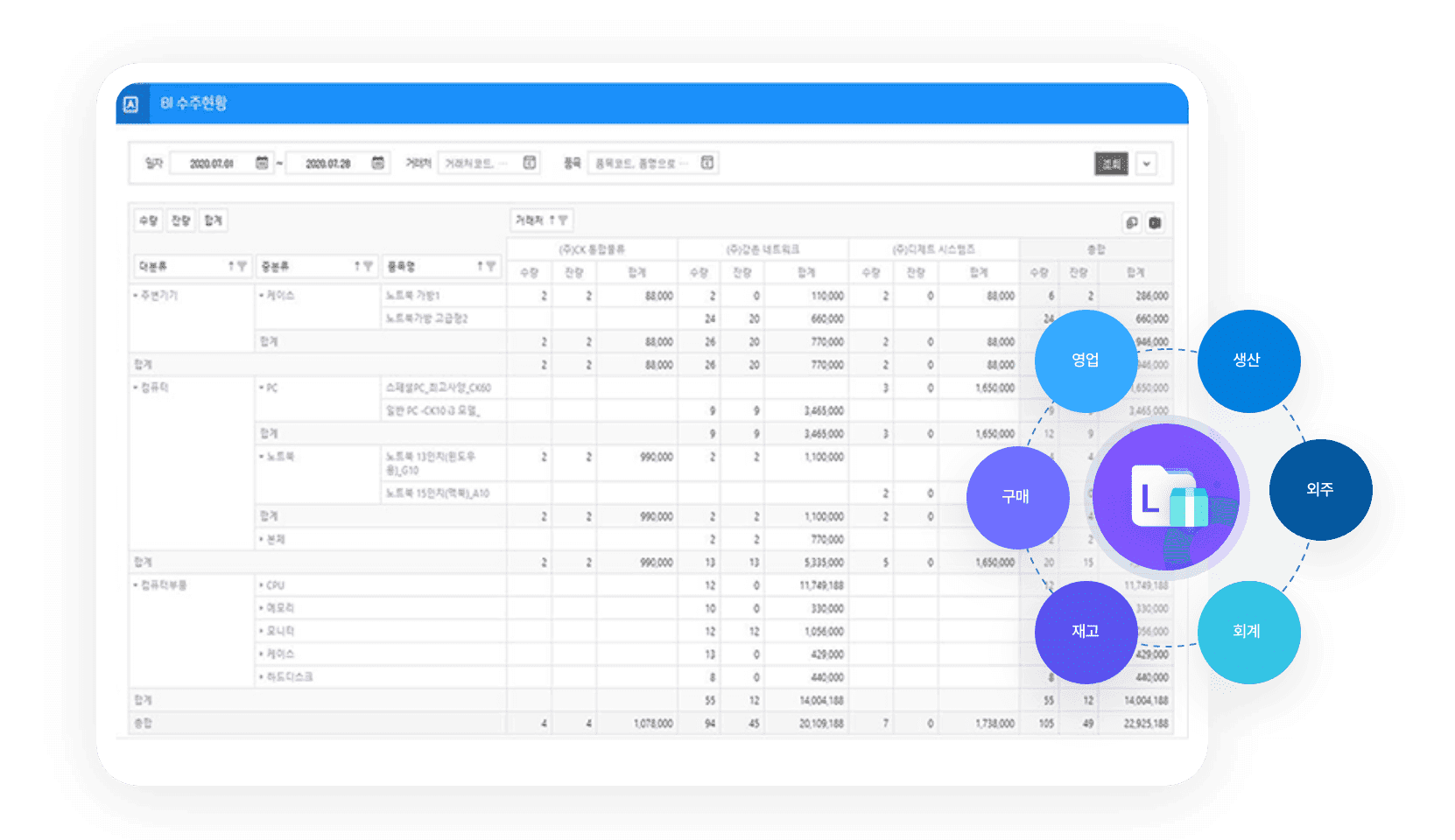Open the end date calendar picker
1455x840 pixels.
pyautogui.click(x=378, y=163)
